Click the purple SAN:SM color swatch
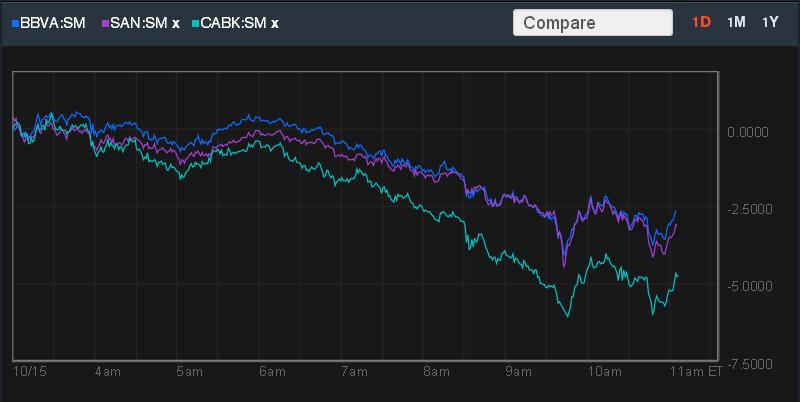 106,23
